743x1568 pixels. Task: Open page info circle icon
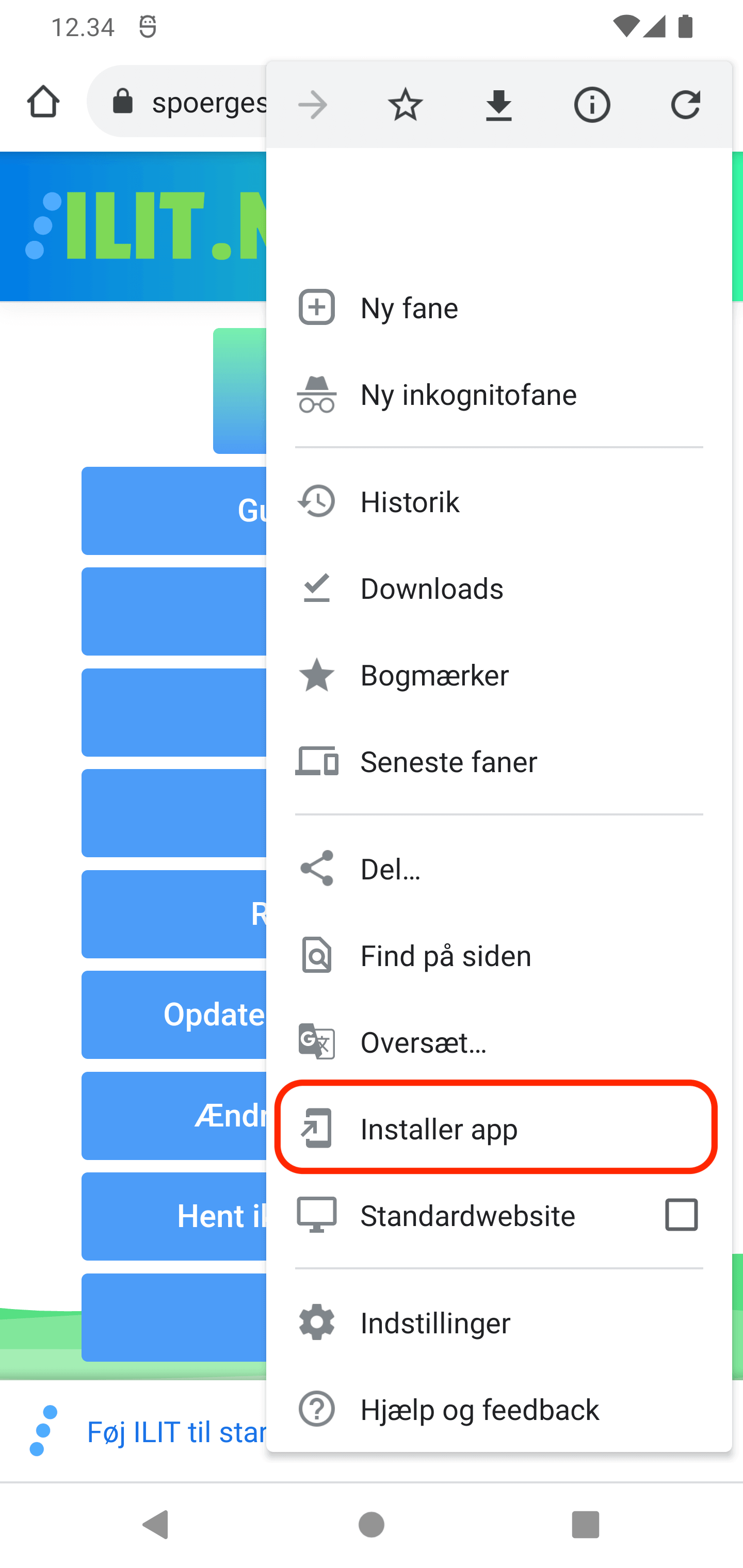point(592,105)
